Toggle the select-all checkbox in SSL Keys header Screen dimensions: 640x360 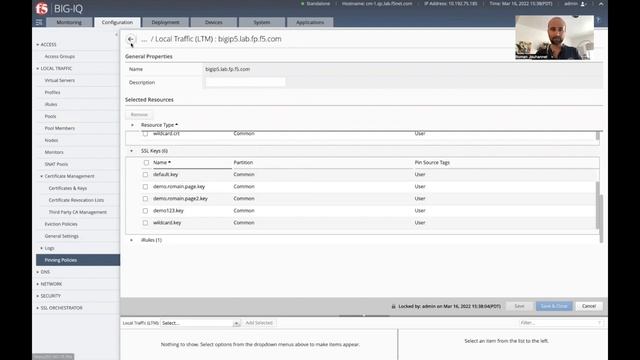click(x=146, y=162)
